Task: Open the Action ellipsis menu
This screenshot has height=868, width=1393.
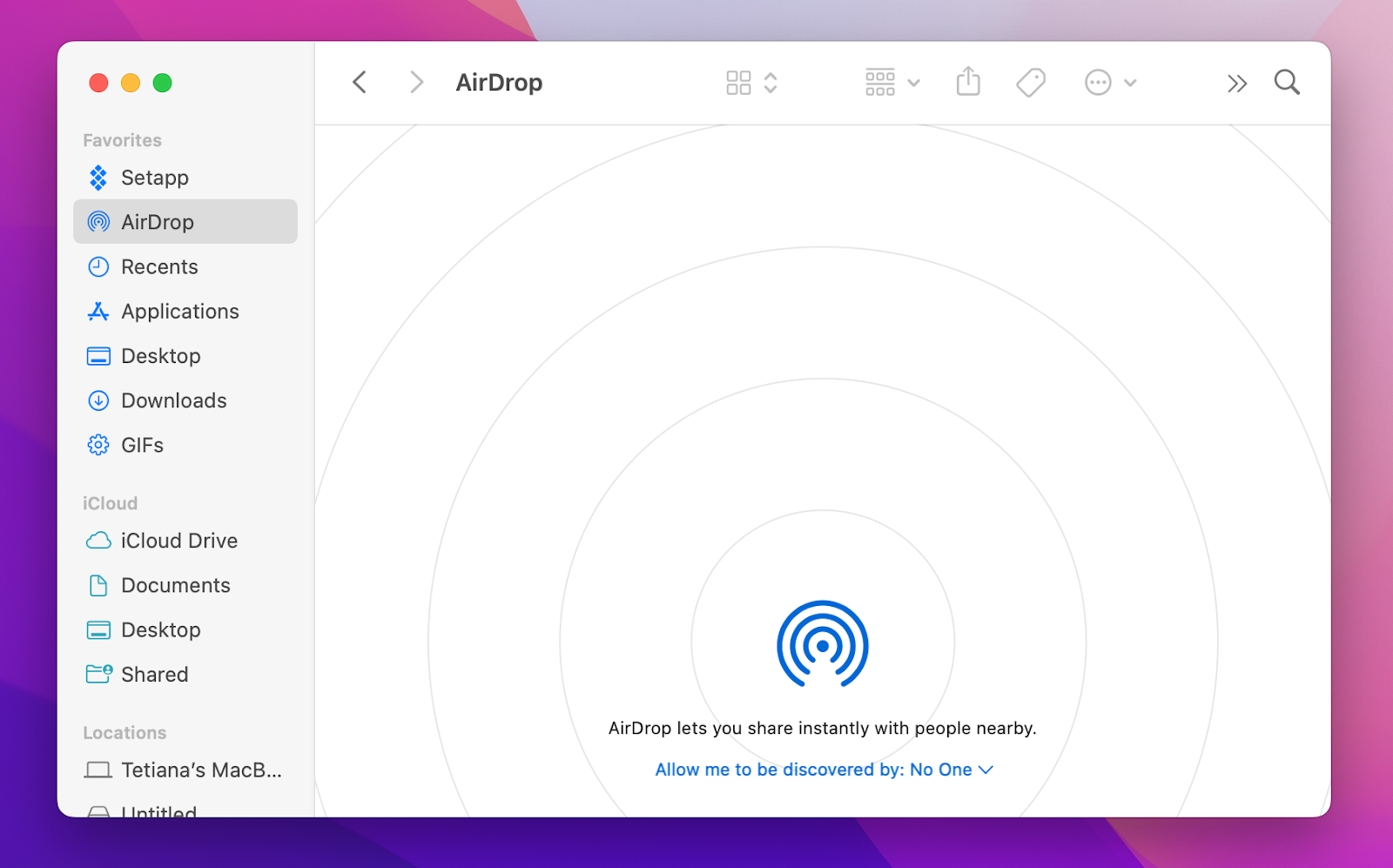Action: point(1110,83)
